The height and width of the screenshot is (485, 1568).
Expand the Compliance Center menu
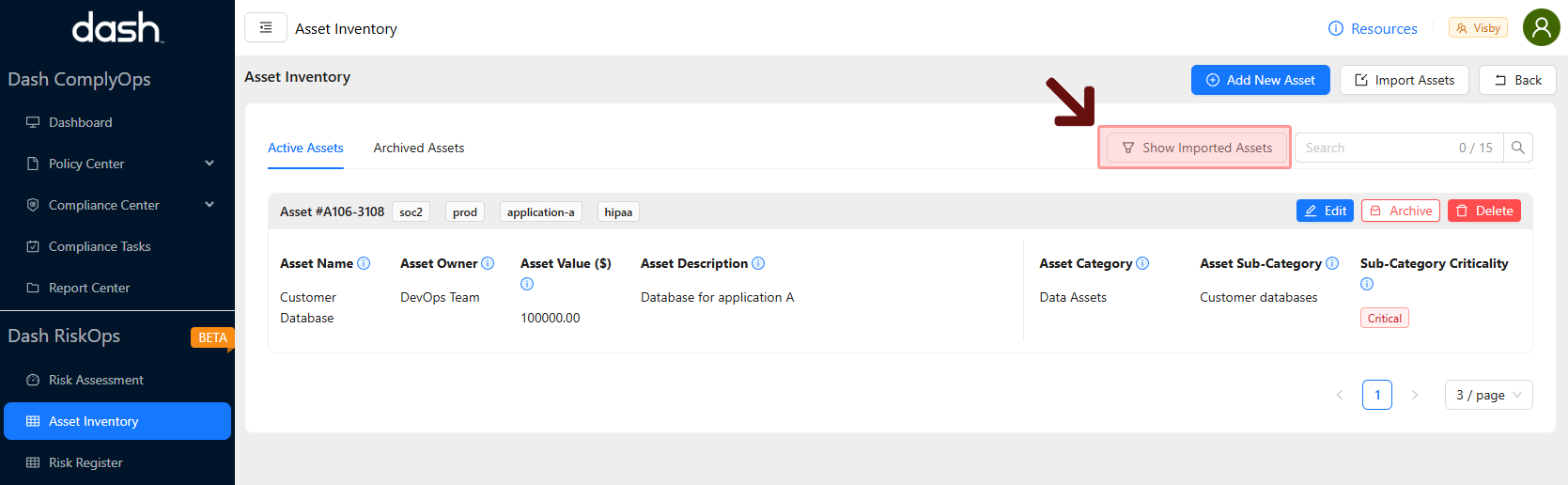(x=210, y=205)
